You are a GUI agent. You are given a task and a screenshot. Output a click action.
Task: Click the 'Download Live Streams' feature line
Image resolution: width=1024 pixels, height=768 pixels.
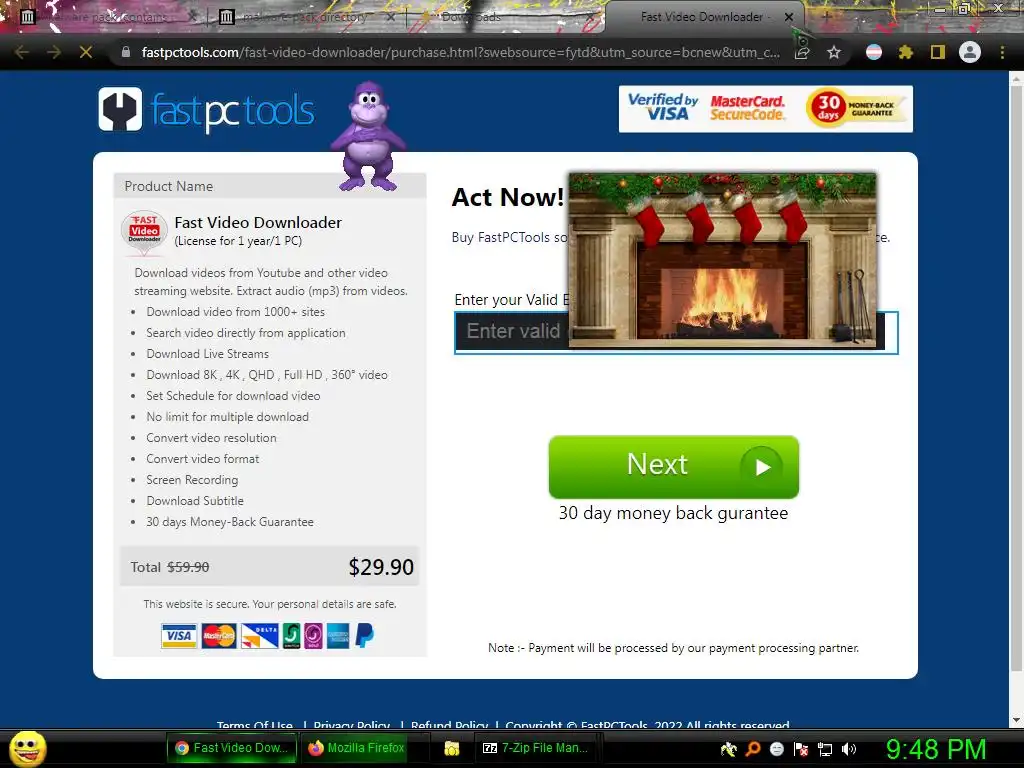coord(208,354)
